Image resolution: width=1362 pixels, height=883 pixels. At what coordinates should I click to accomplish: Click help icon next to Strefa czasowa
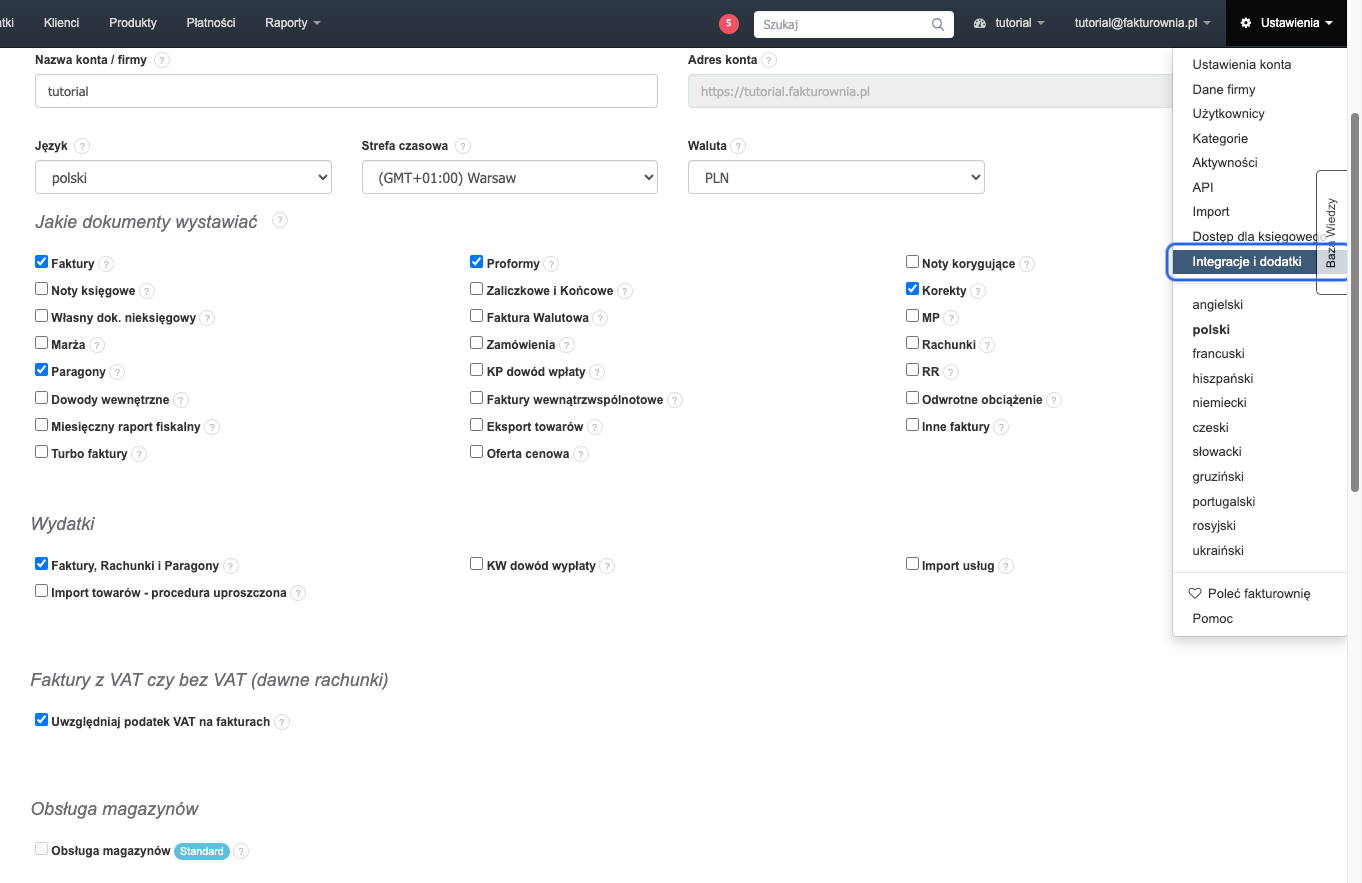[462, 146]
